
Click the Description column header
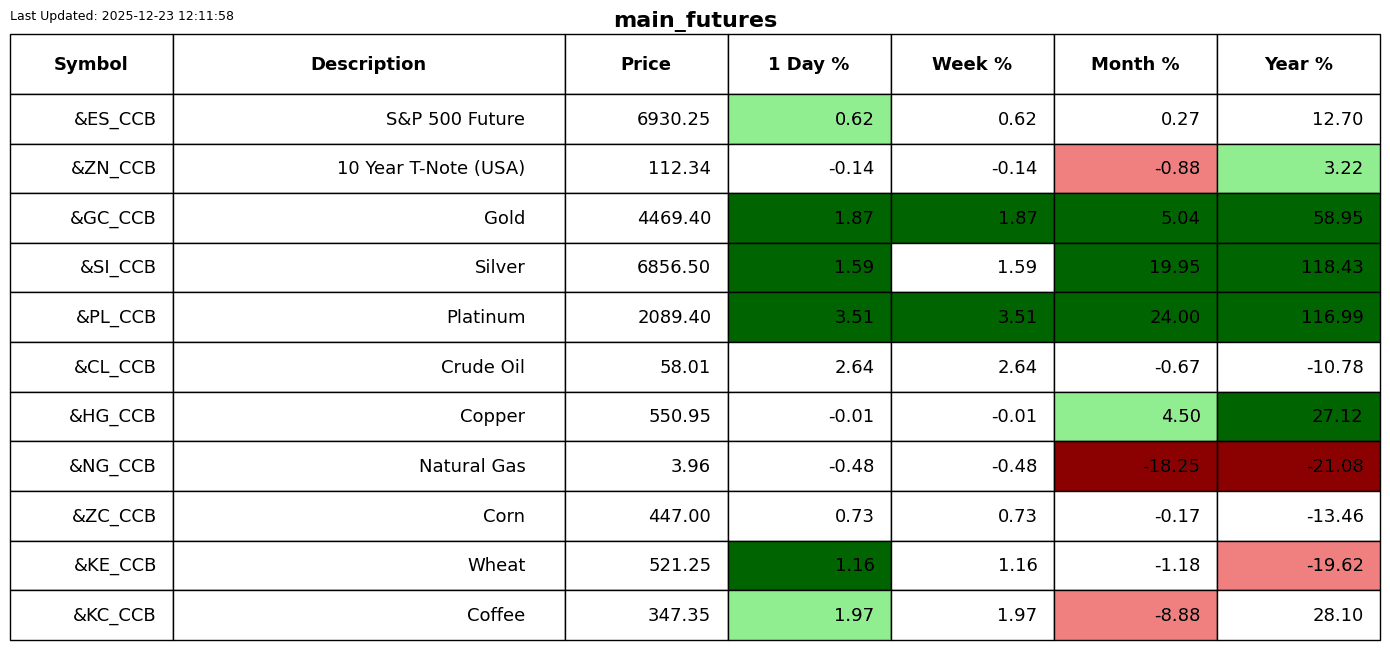[x=368, y=64]
